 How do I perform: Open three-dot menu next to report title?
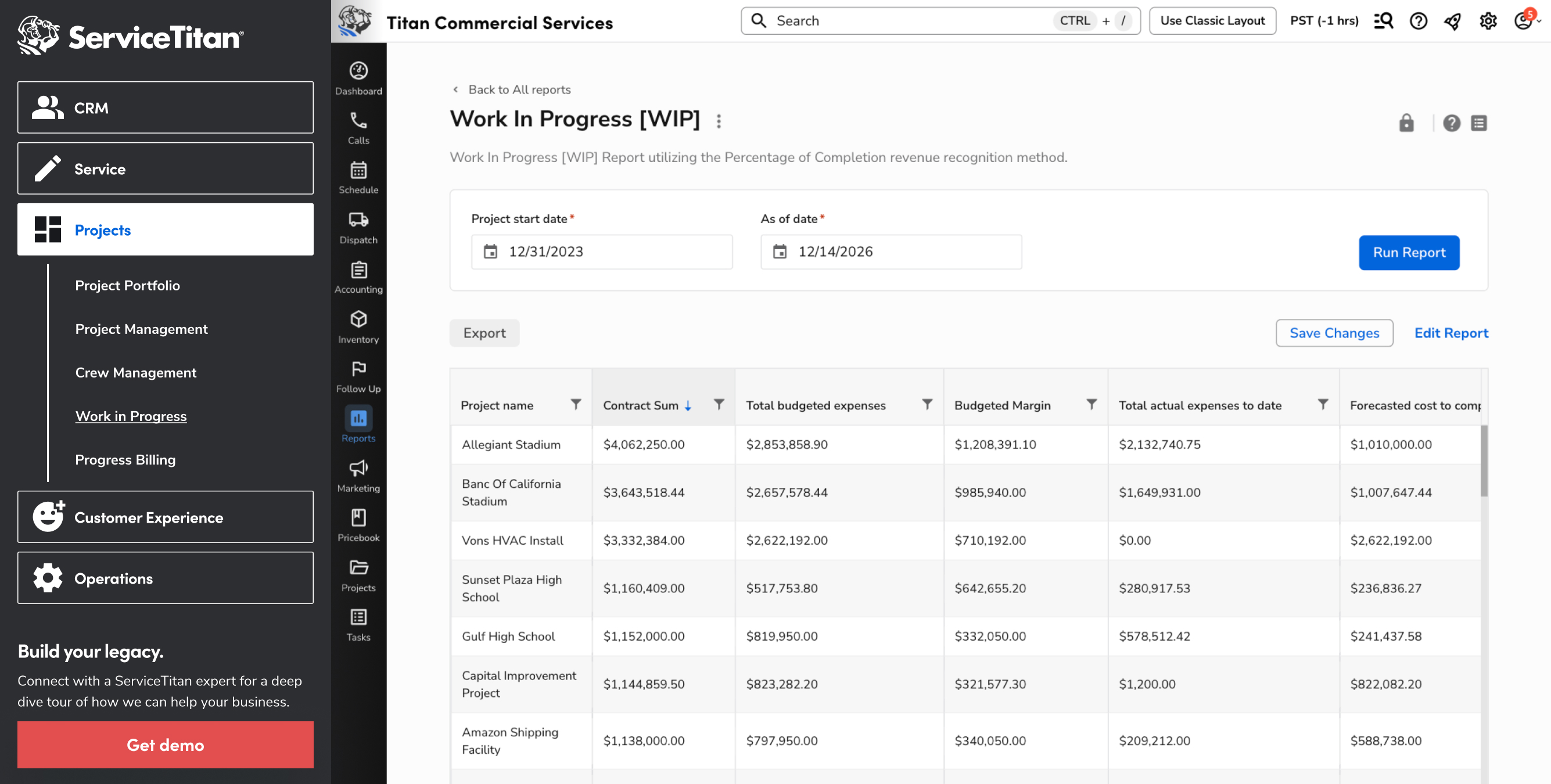[x=719, y=121]
